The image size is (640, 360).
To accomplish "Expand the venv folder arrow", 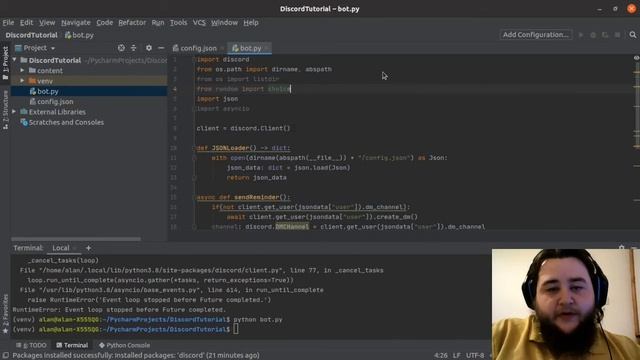I will click(22, 81).
